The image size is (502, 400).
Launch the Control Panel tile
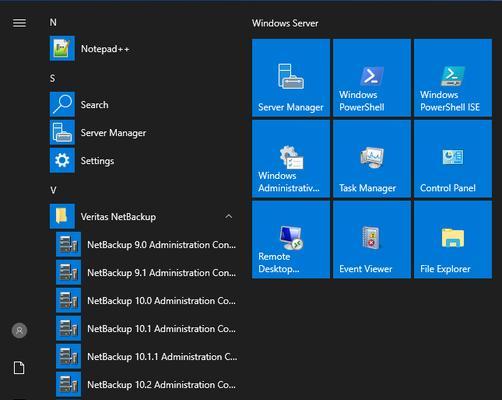(453, 159)
